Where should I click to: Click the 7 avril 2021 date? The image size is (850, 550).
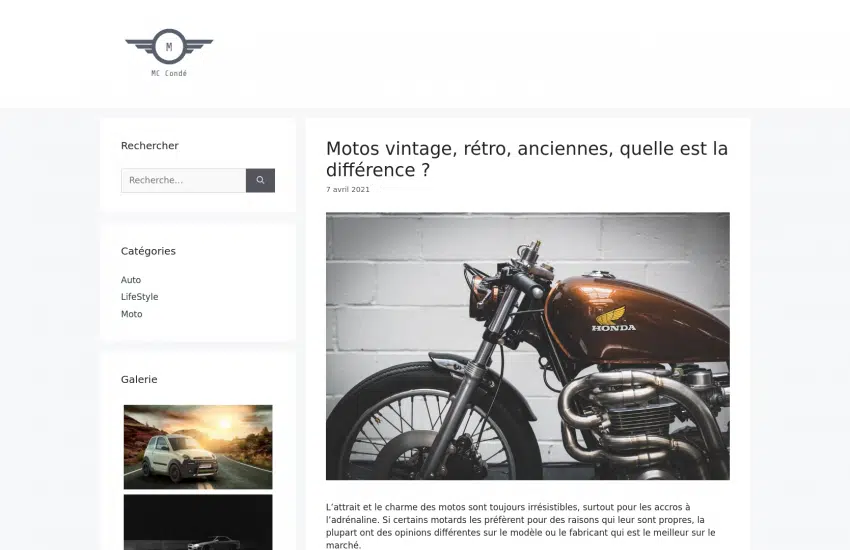pyautogui.click(x=347, y=189)
